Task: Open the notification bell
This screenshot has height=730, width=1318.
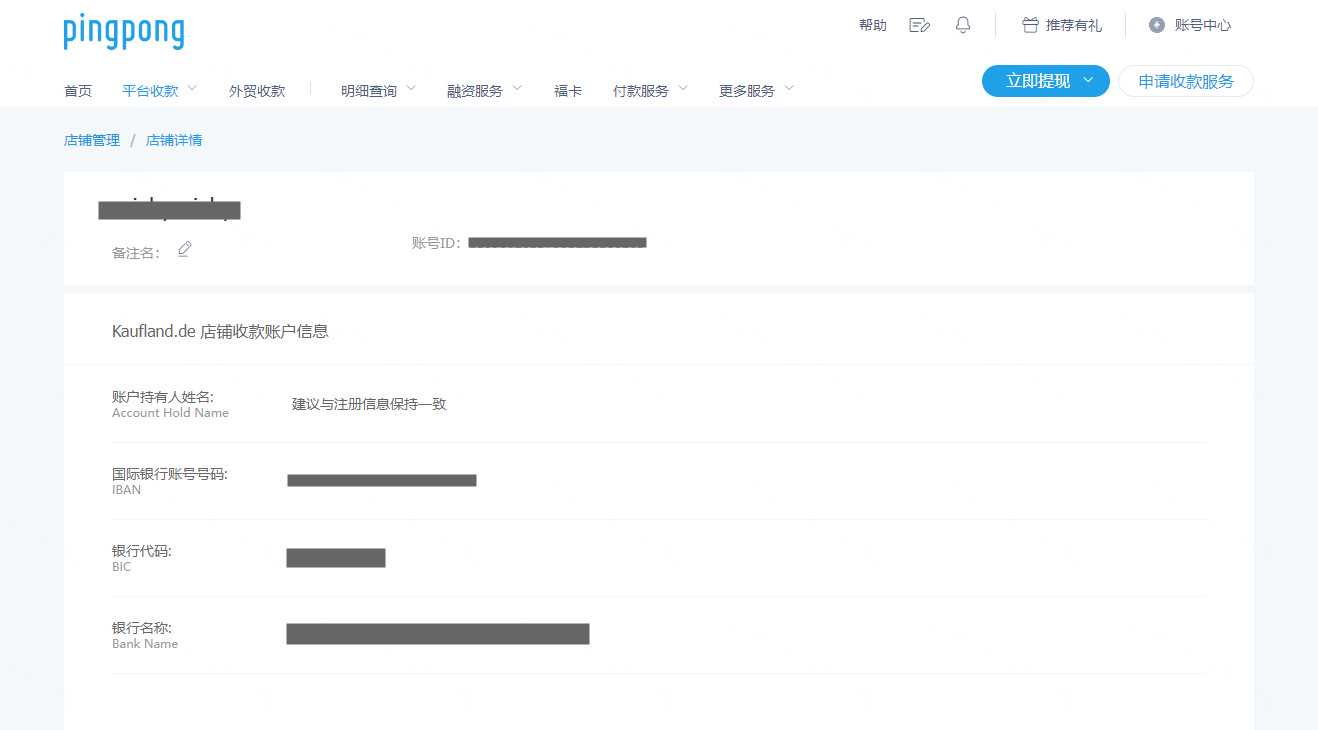Action: point(963,25)
